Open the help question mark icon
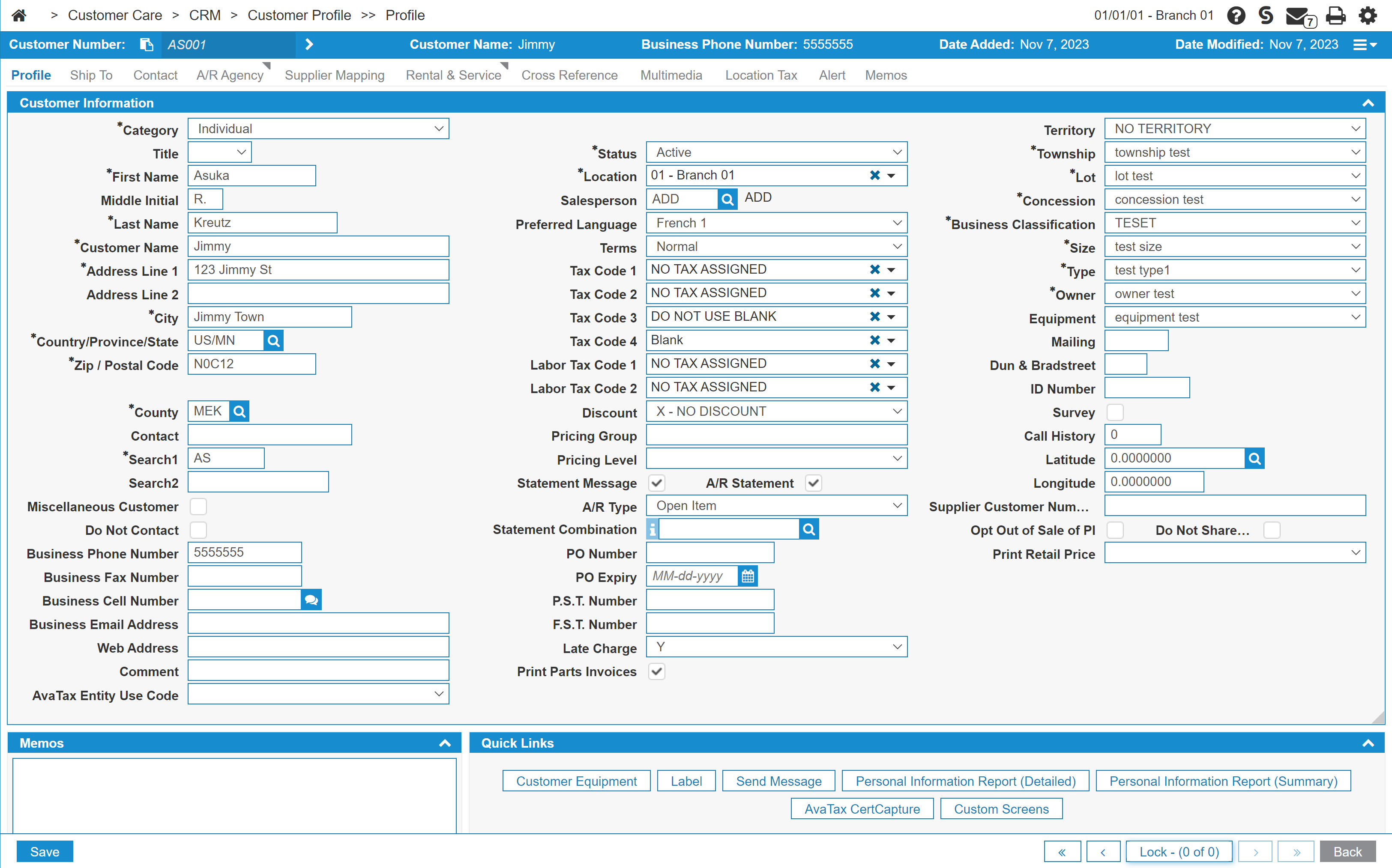Viewport: 1392px width, 868px height. pyautogui.click(x=1236, y=15)
